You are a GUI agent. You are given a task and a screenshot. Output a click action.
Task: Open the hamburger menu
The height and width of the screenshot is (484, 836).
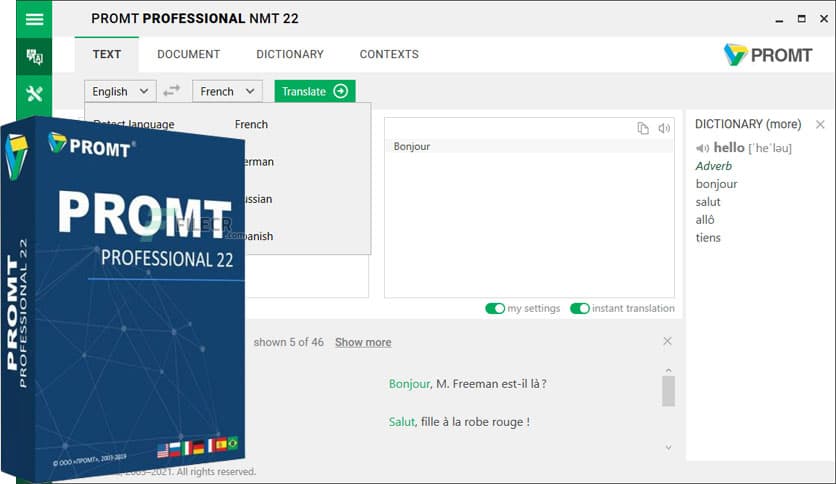click(x=34, y=19)
